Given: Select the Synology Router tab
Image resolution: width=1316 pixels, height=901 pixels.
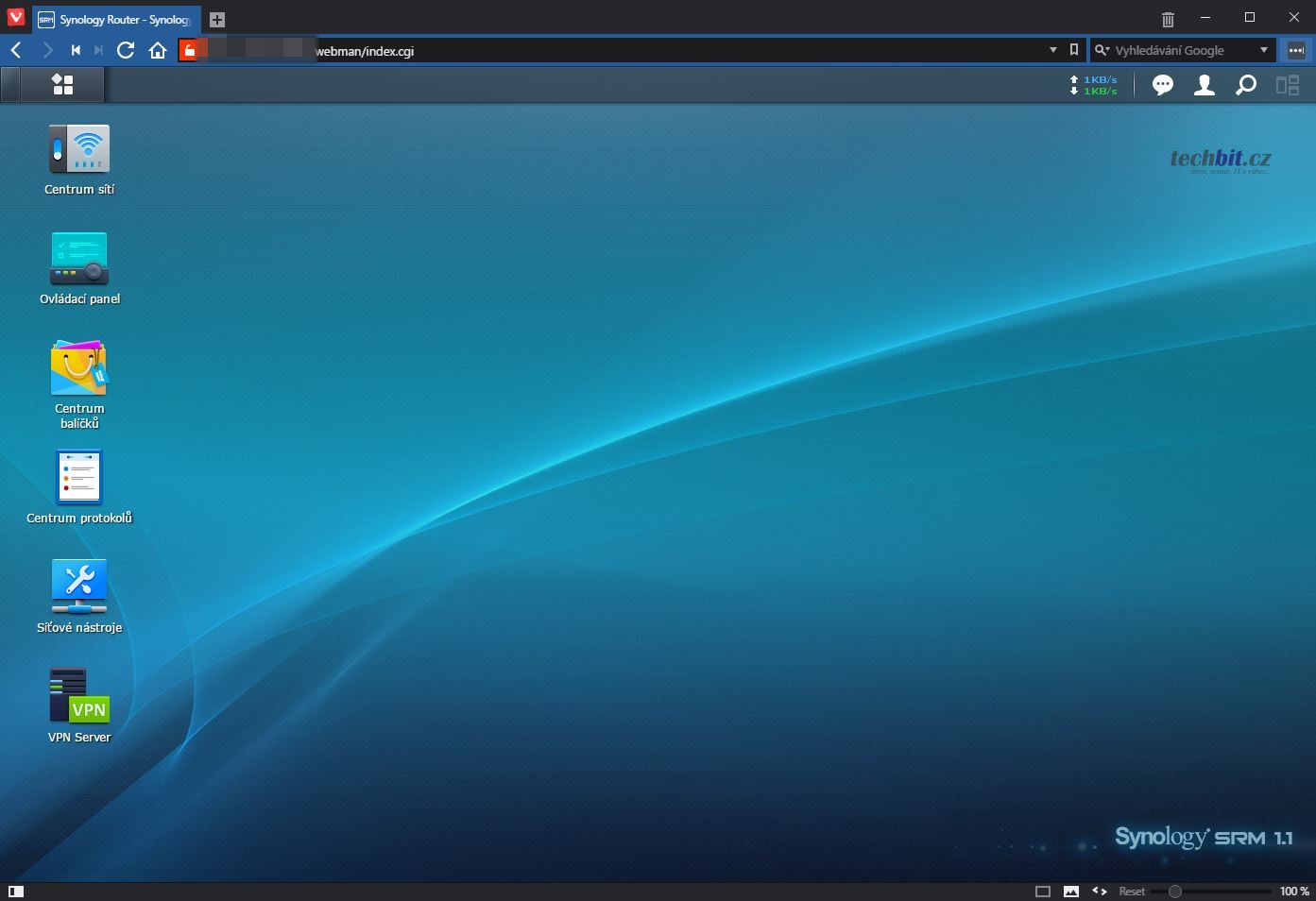Looking at the screenshot, I should point(116,20).
